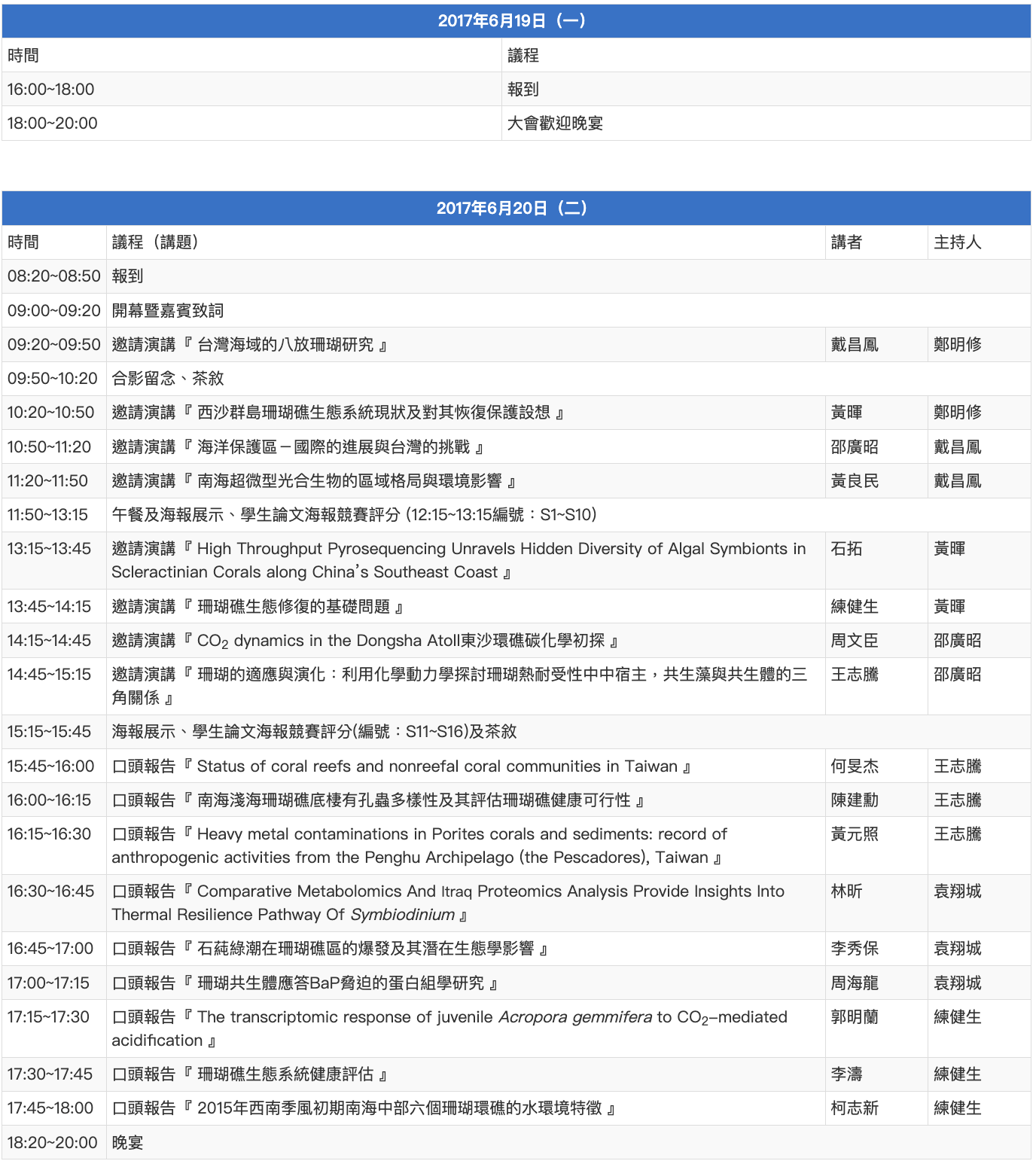Select speaker name 石拓
This screenshot has height=1167, width=1036.
point(846,549)
